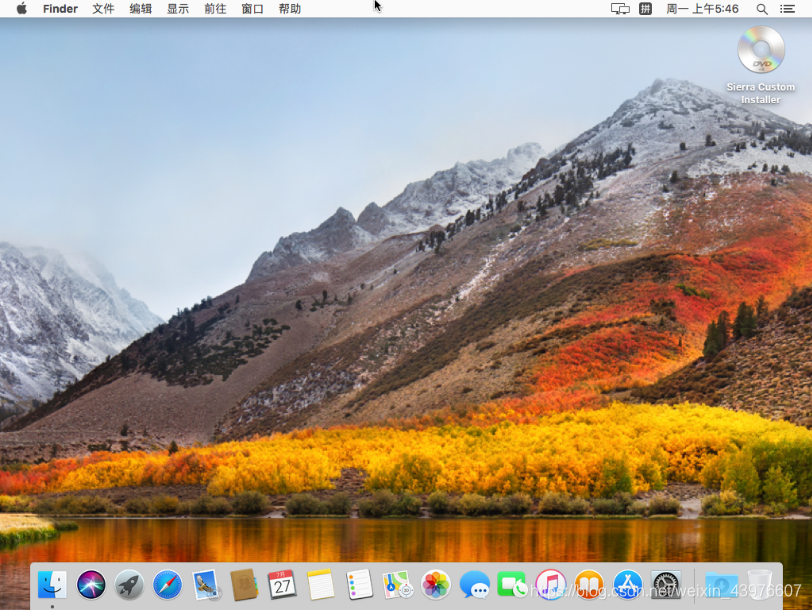Launch Siri from the Dock

tap(91, 585)
